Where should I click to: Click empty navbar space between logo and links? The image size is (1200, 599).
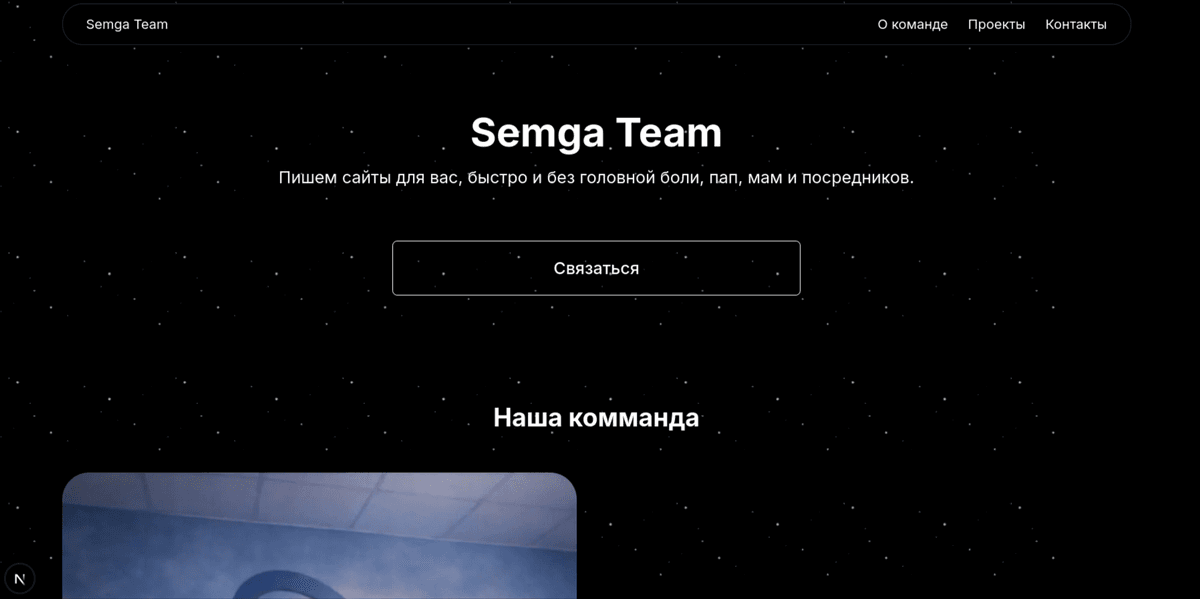(x=520, y=24)
